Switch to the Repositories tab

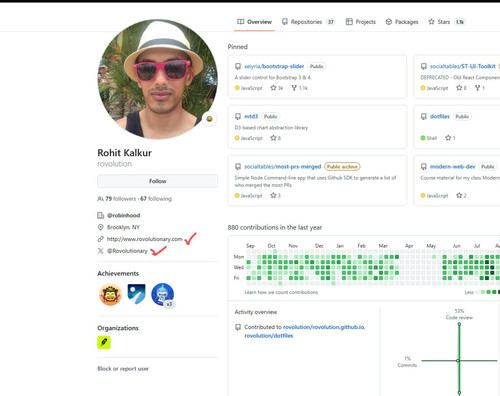point(308,22)
